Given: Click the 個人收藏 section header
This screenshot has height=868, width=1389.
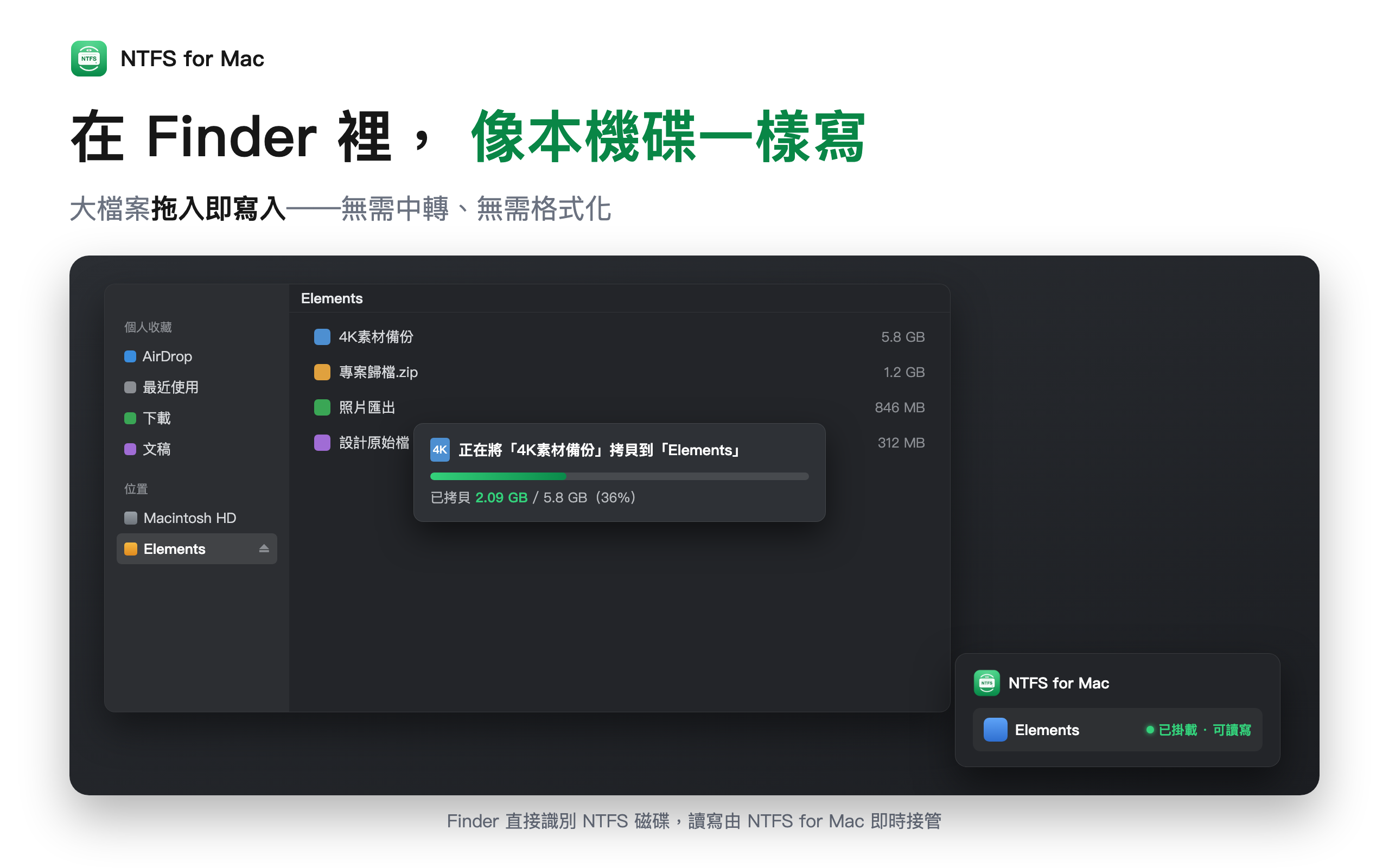Looking at the screenshot, I should pos(148,327).
